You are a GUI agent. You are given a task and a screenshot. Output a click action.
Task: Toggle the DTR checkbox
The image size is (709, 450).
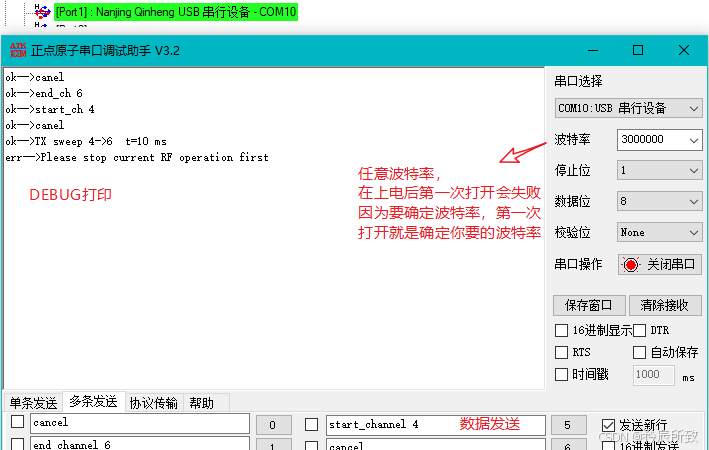point(639,331)
